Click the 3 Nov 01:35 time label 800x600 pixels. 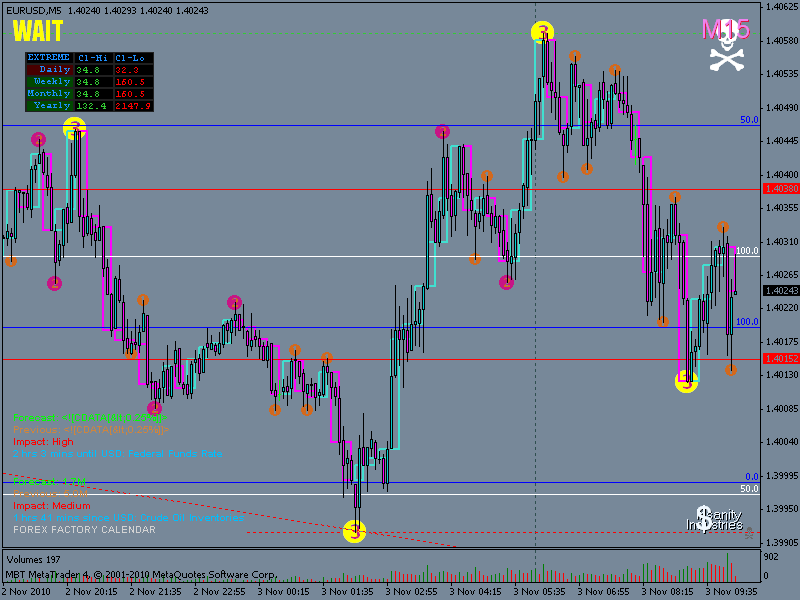pos(347,591)
